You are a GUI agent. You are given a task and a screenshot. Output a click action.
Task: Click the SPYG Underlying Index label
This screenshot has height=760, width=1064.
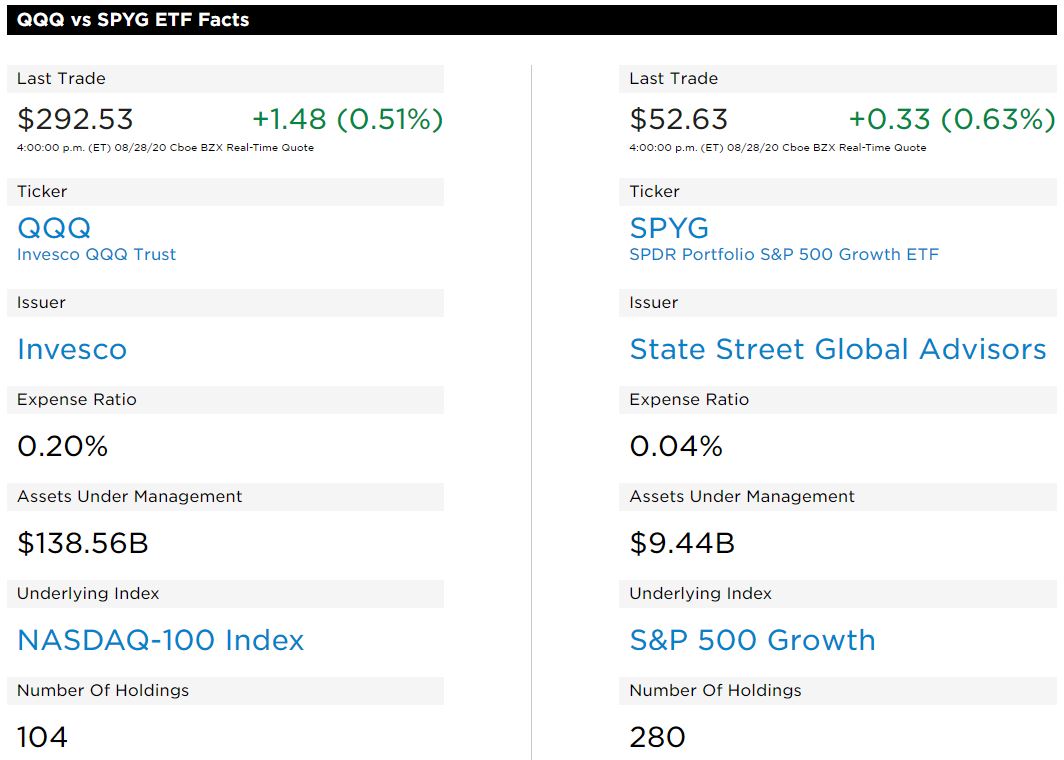(x=700, y=594)
